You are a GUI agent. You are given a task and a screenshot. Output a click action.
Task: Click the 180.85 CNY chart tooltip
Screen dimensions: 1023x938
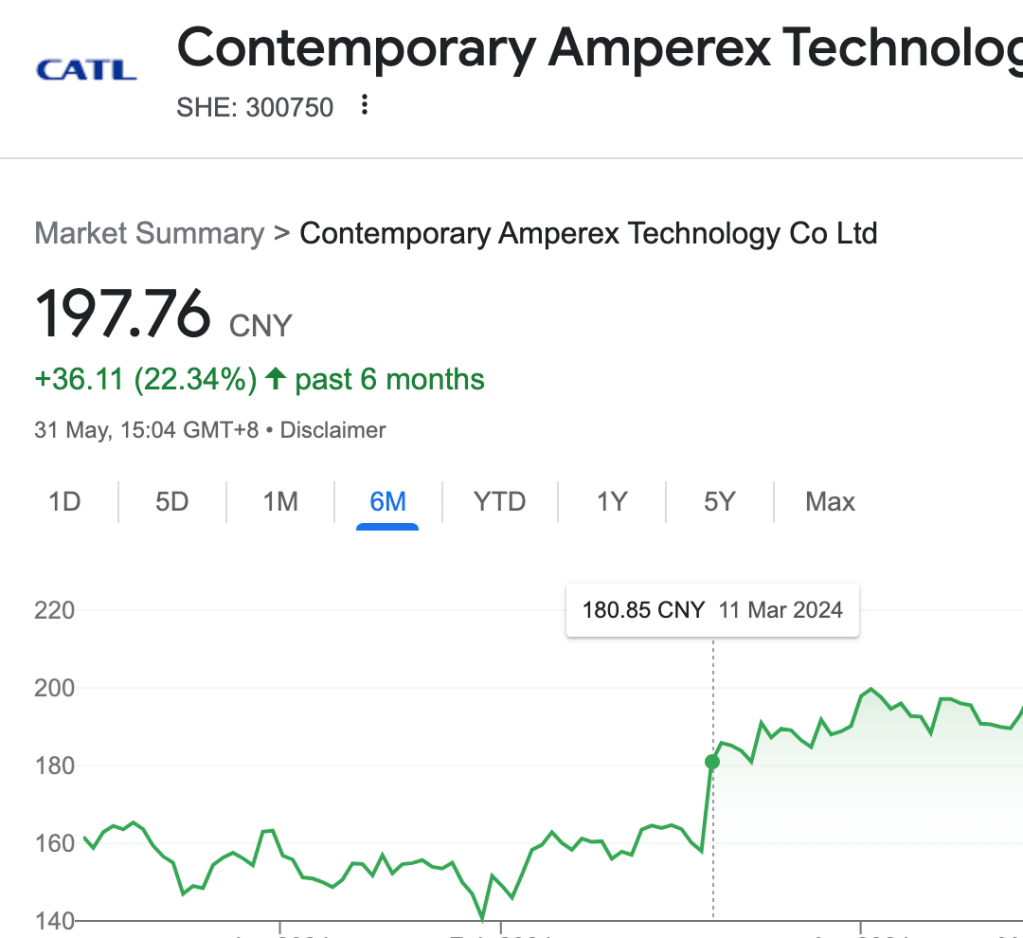coord(712,610)
